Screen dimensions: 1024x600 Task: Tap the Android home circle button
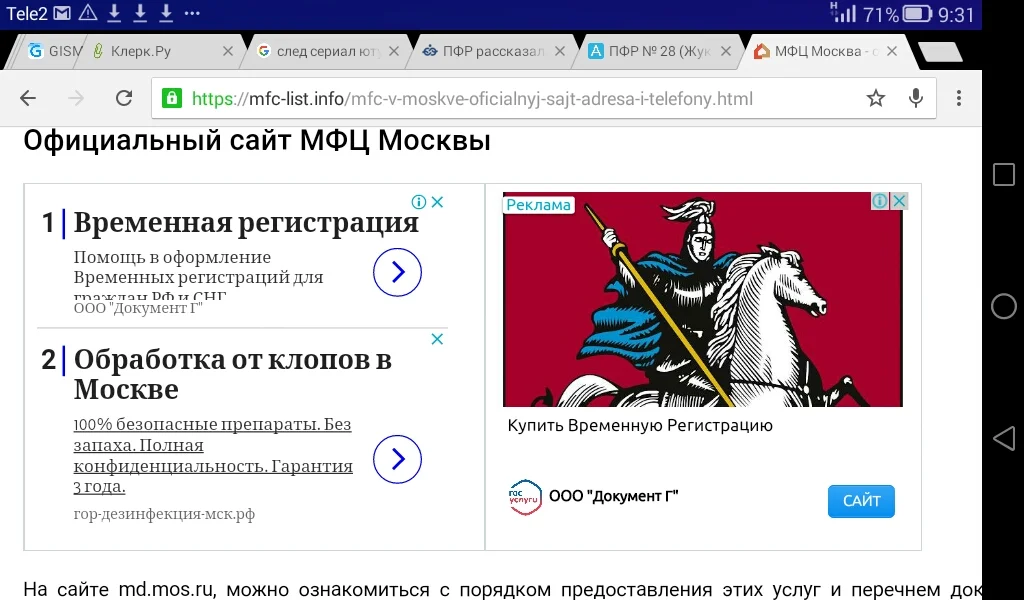[x=1004, y=306]
